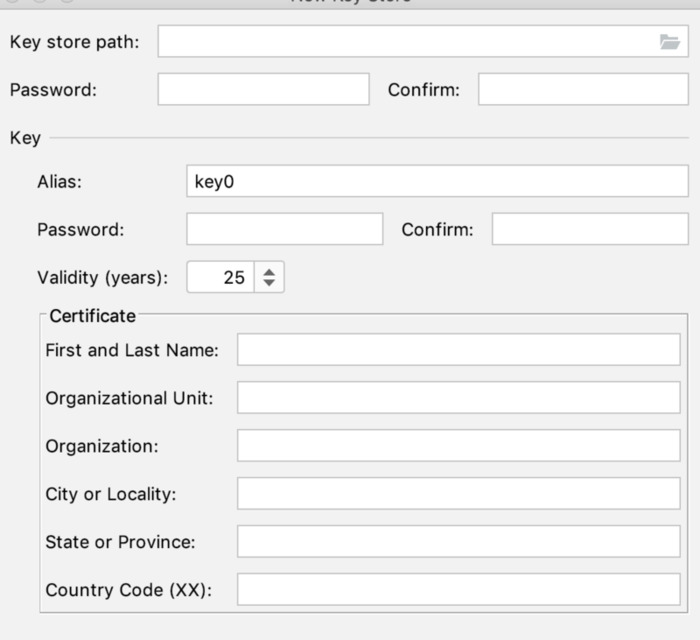The width and height of the screenshot is (700, 640).
Task: Click the key store Confirm password field
Action: point(582,89)
